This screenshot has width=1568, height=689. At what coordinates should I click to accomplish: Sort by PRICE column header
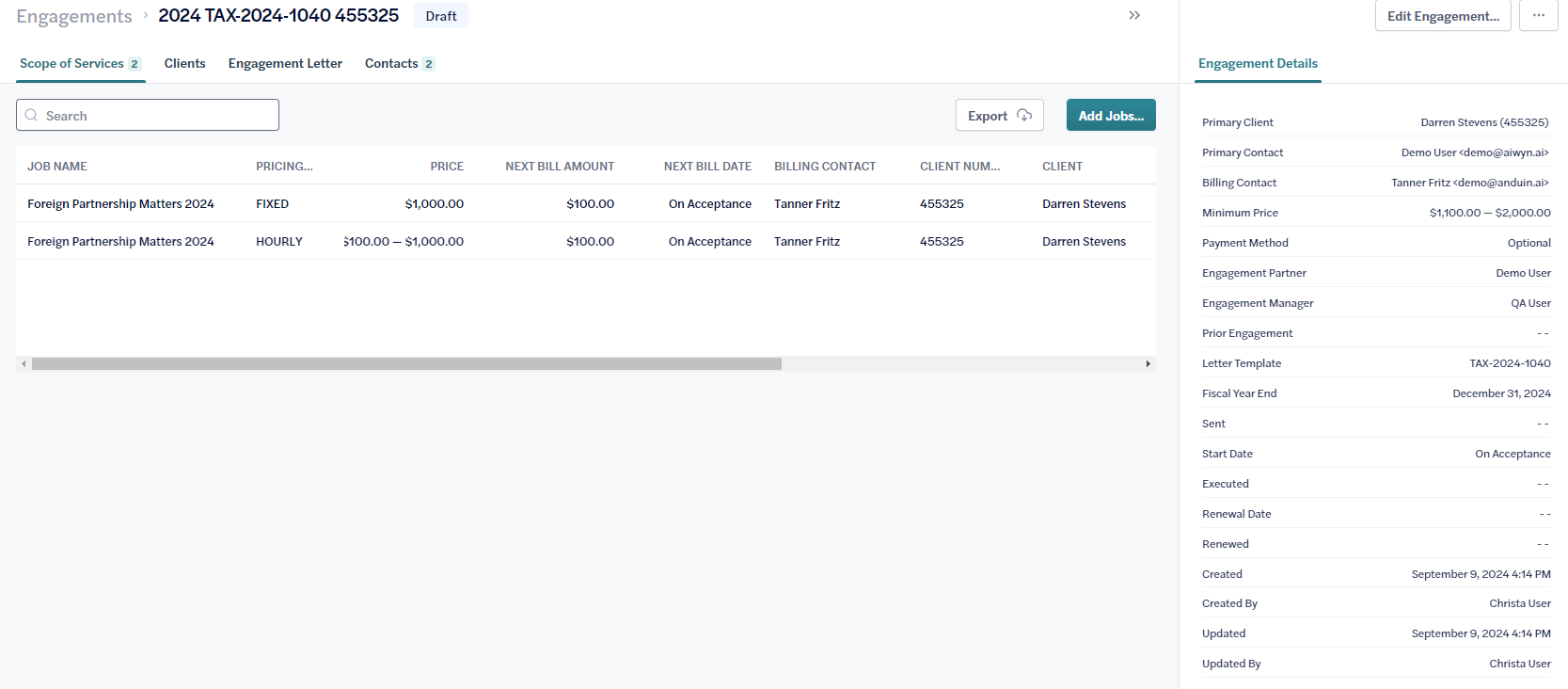click(x=447, y=167)
